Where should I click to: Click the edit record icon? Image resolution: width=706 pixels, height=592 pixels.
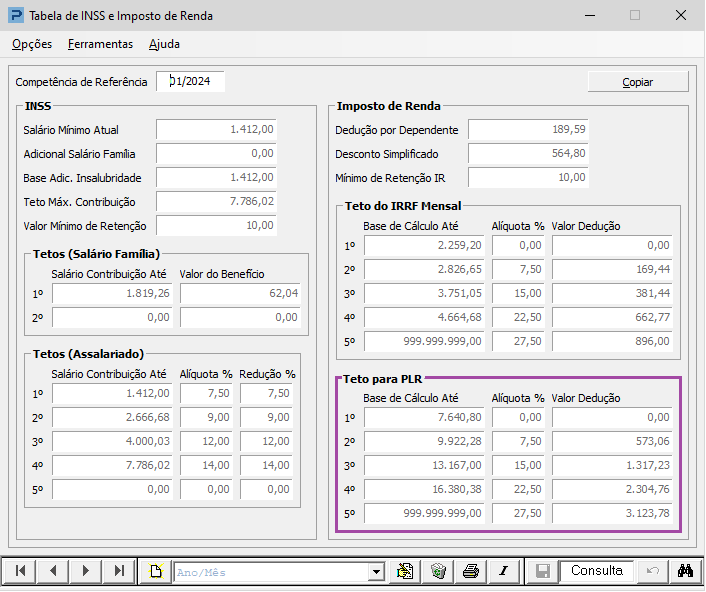[x=405, y=571]
